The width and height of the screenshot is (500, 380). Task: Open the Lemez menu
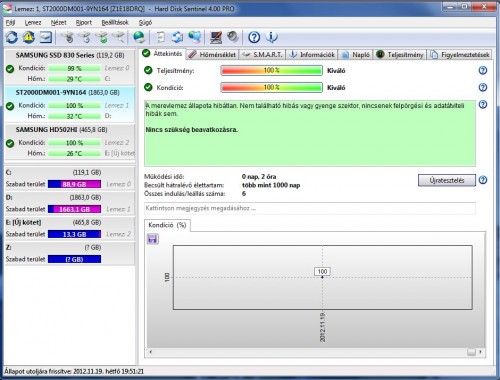coord(33,23)
